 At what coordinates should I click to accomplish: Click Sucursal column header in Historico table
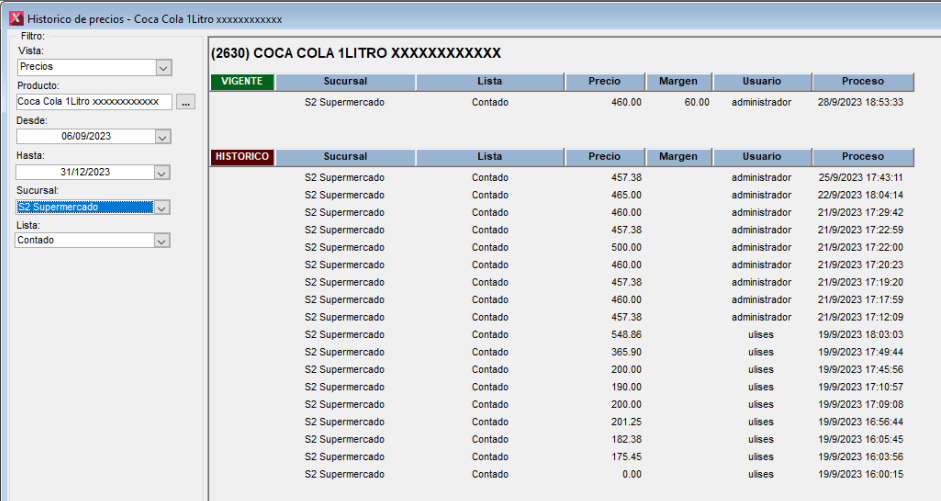345,157
